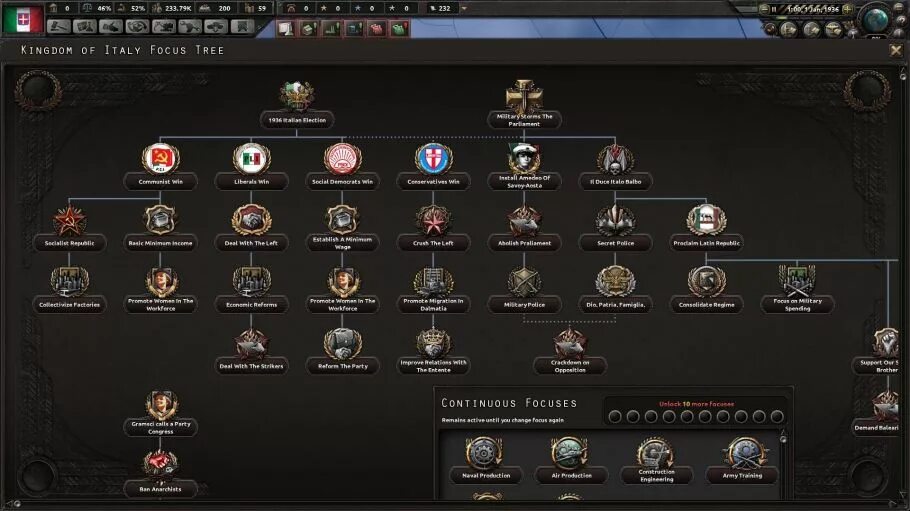Click the green fuel can alert
Image resolution: width=910 pixels, height=511 pixels.
click(399, 27)
